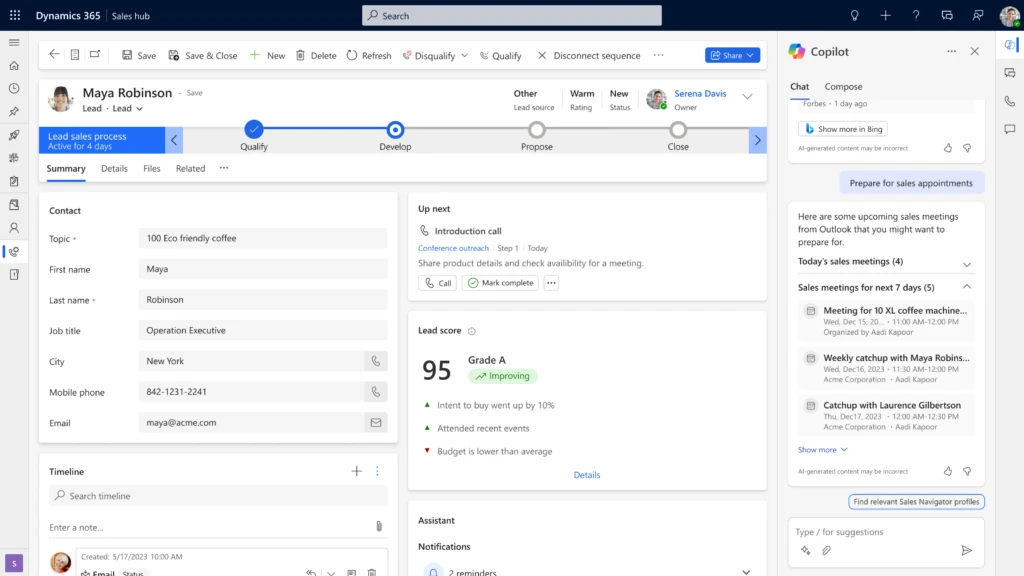Collapse the Sales meetings for next 7 days section

pyautogui.click(x=967, y=287)
